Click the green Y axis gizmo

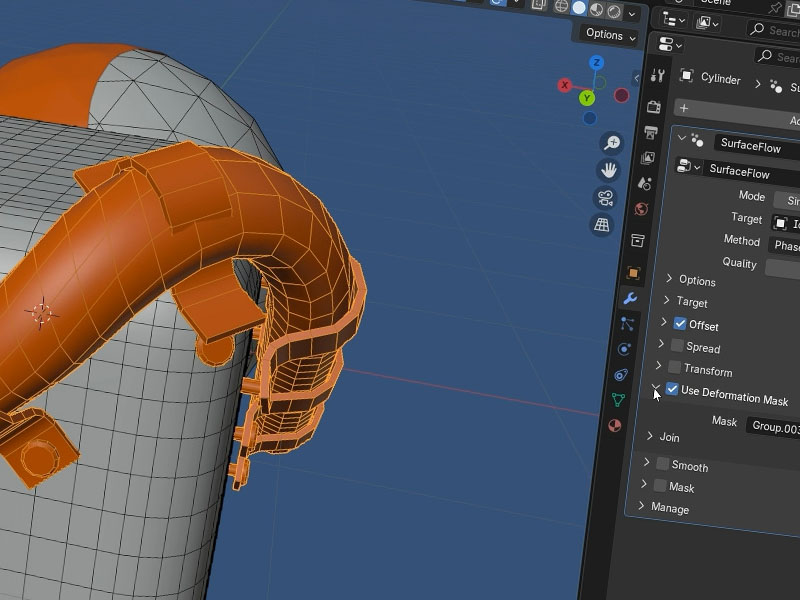587,98
